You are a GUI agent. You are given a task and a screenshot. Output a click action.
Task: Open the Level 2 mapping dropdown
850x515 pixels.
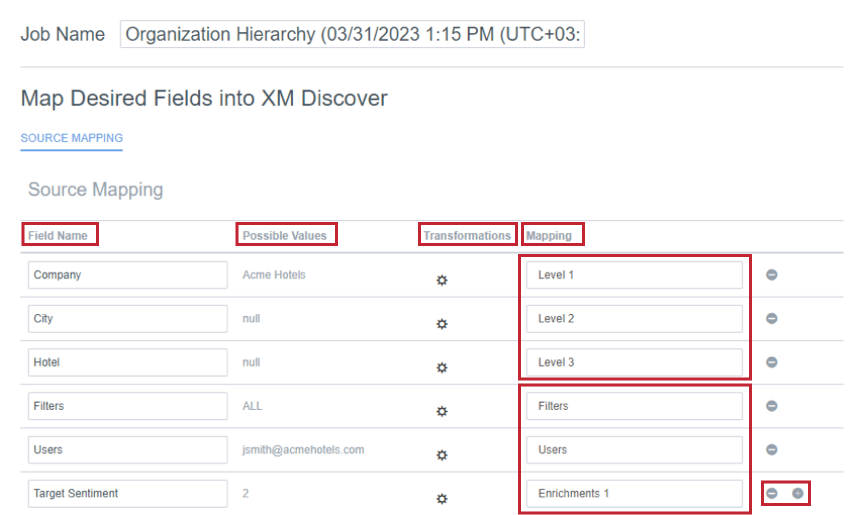[634, 318]
